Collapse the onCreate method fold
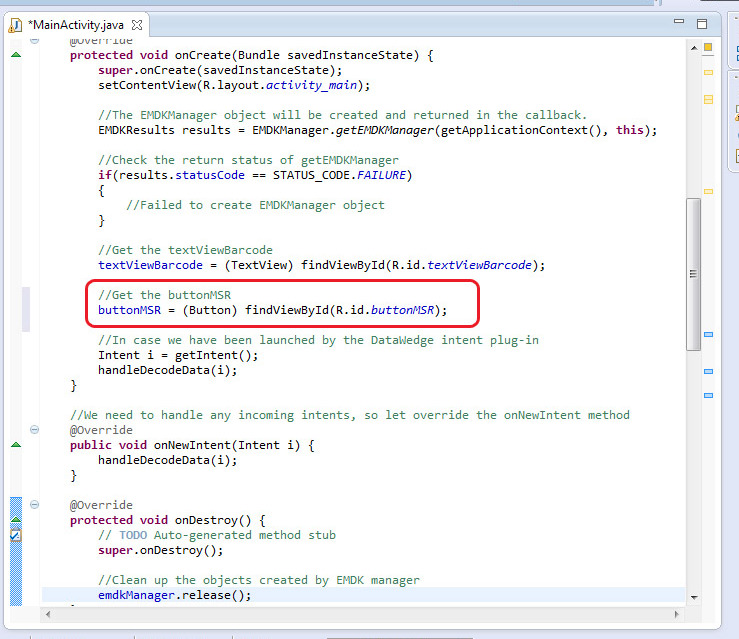This screenshot has width=739, height=639. click(x=35, y=41)
